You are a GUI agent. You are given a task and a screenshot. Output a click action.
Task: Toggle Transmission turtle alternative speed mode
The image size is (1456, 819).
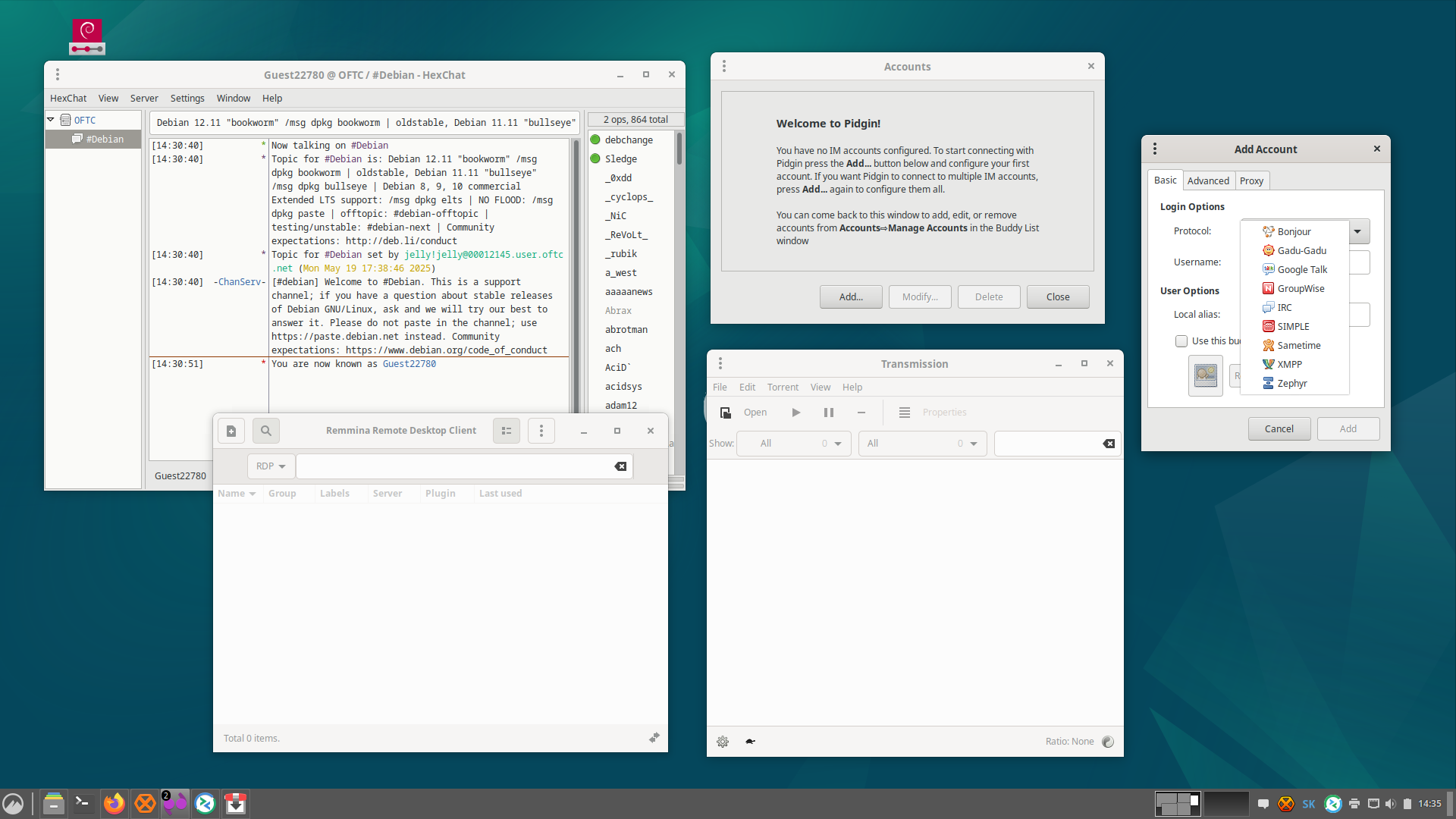[750, 742]
